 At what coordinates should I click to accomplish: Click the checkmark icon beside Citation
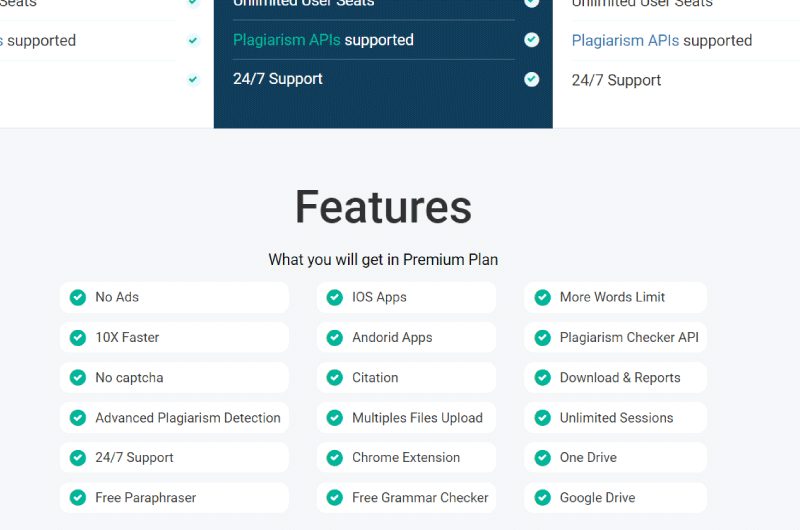pos(335,377)
